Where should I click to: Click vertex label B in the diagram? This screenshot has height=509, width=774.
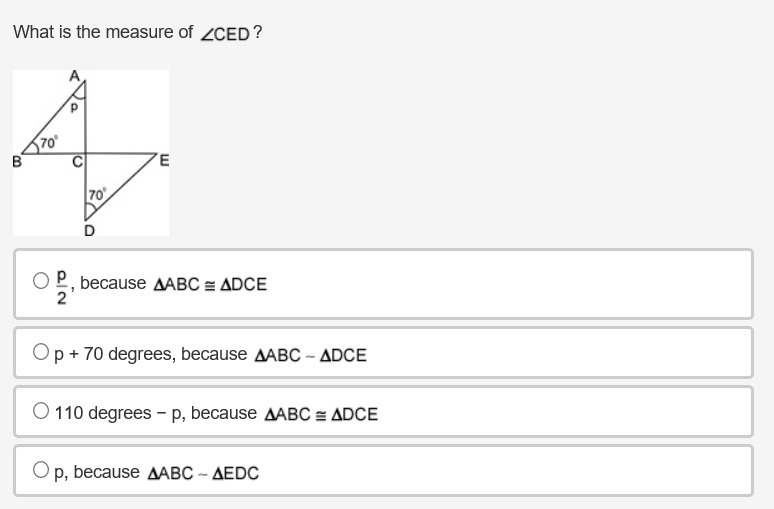click(17, 162)
